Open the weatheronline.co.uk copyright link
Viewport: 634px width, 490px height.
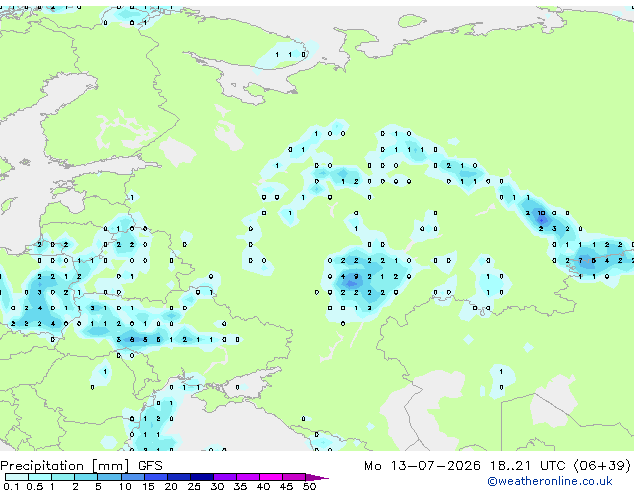point(550,481)
